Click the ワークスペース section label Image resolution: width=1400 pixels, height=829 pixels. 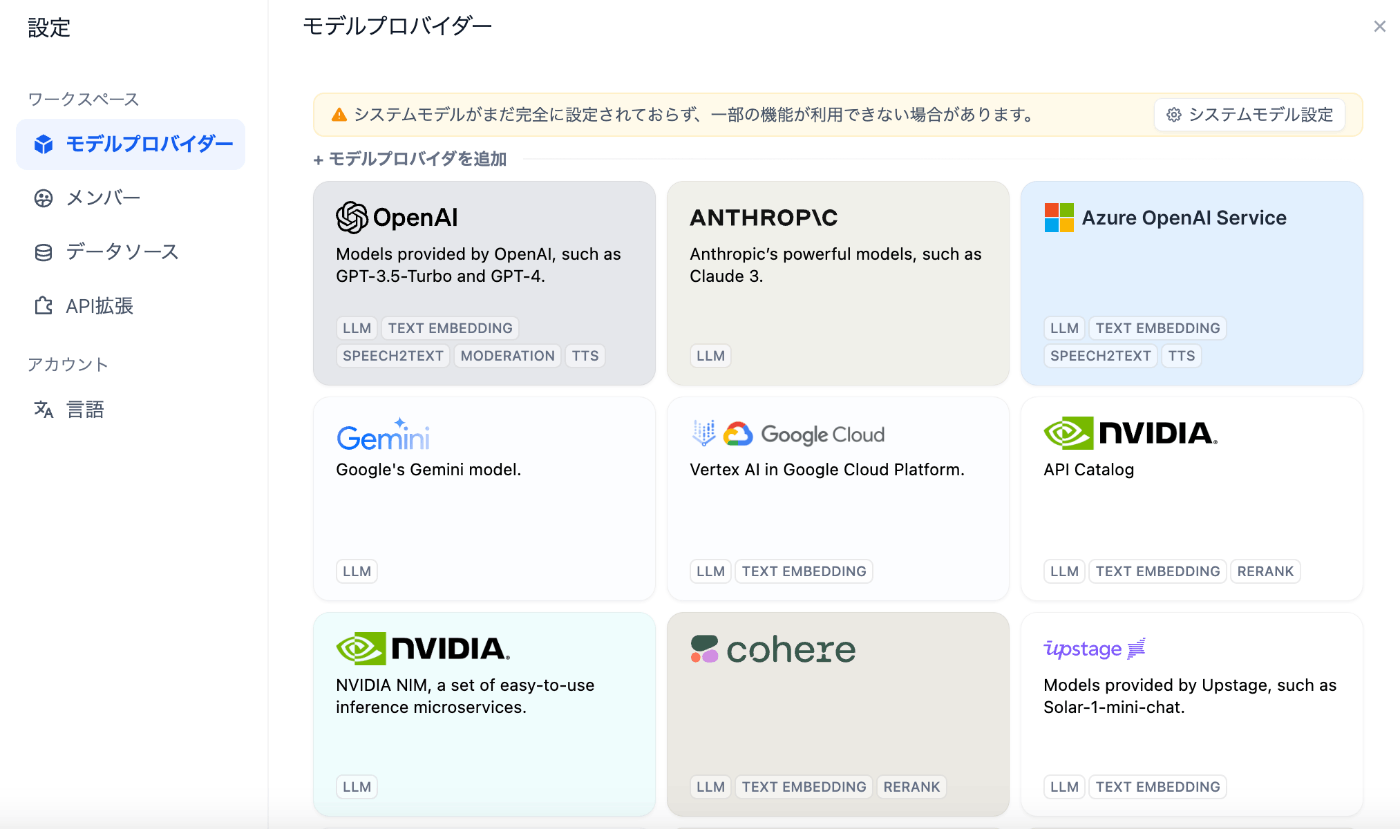(x=83, y=99)
